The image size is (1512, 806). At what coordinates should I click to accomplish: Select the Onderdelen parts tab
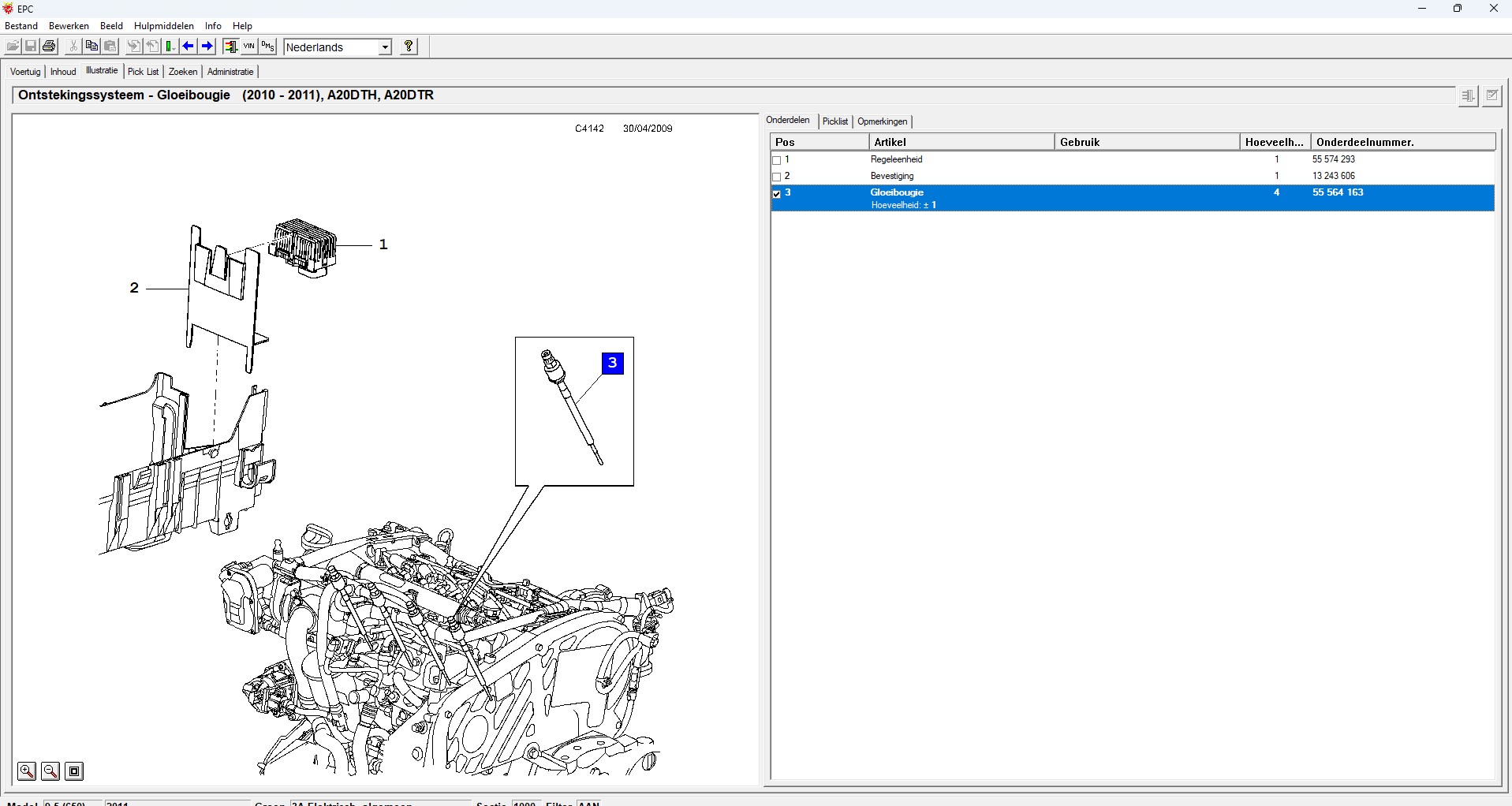tap(788, 121)
